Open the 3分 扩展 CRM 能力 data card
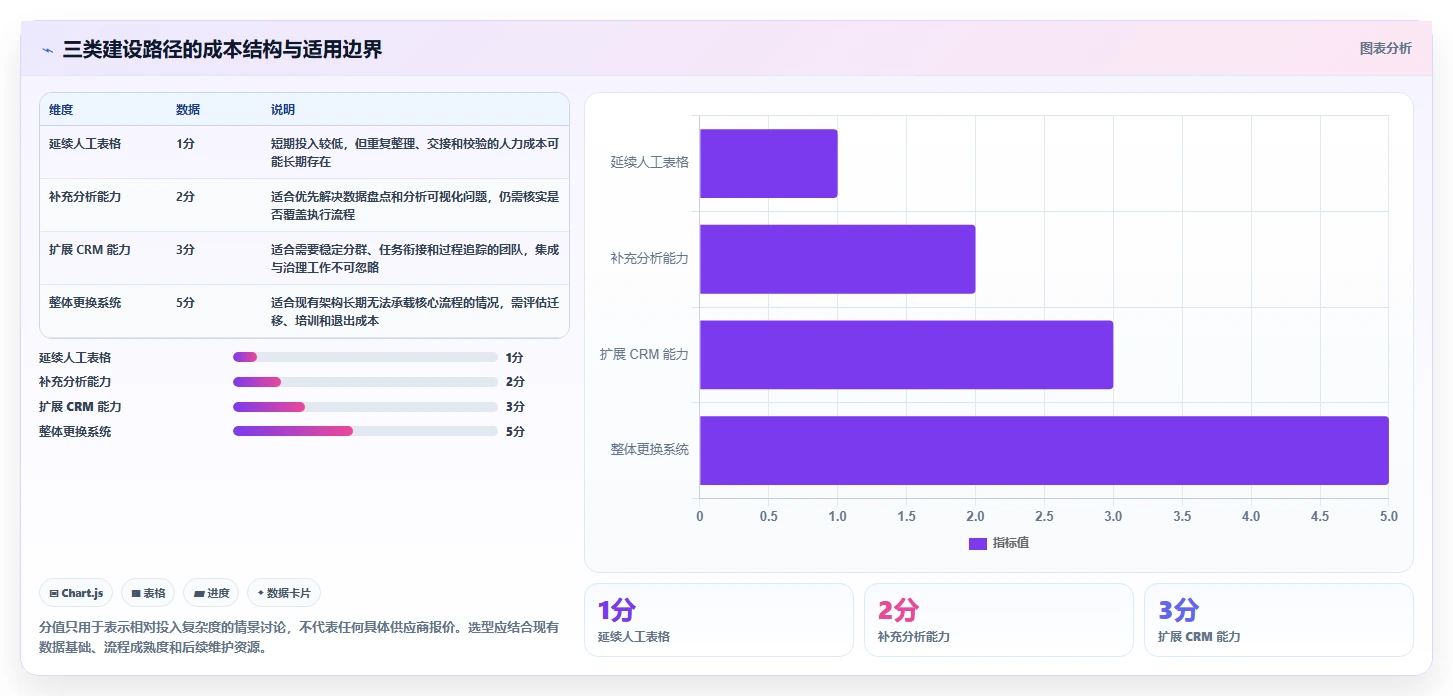 (1278, 620)
